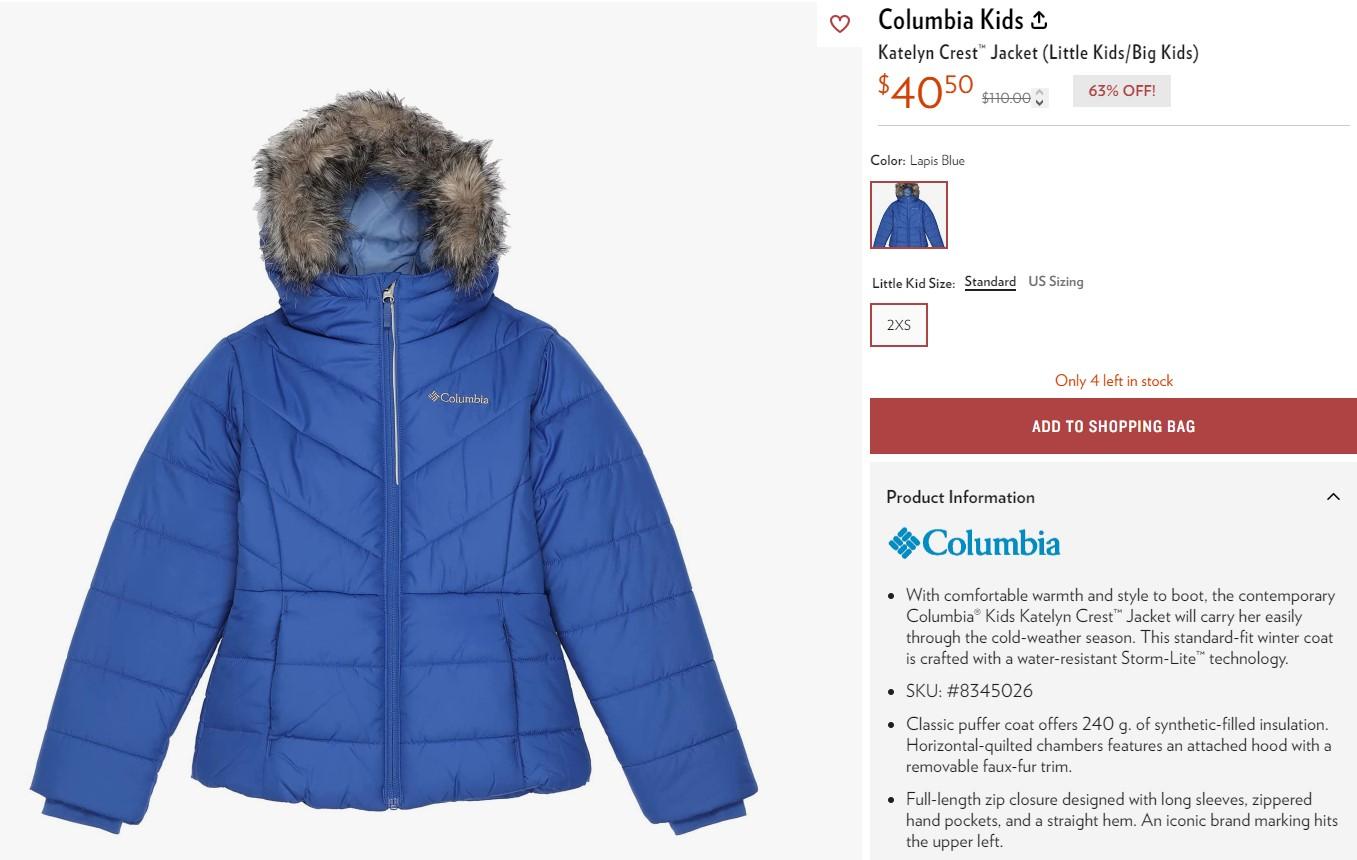Click Add to Shopping Bag

point(1113,426)
